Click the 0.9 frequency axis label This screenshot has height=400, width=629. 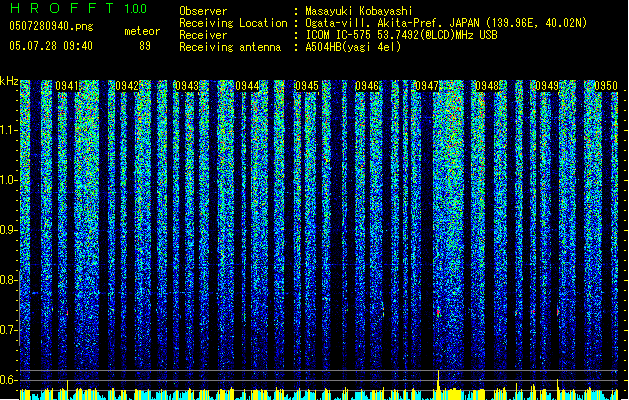pos(8,230)
